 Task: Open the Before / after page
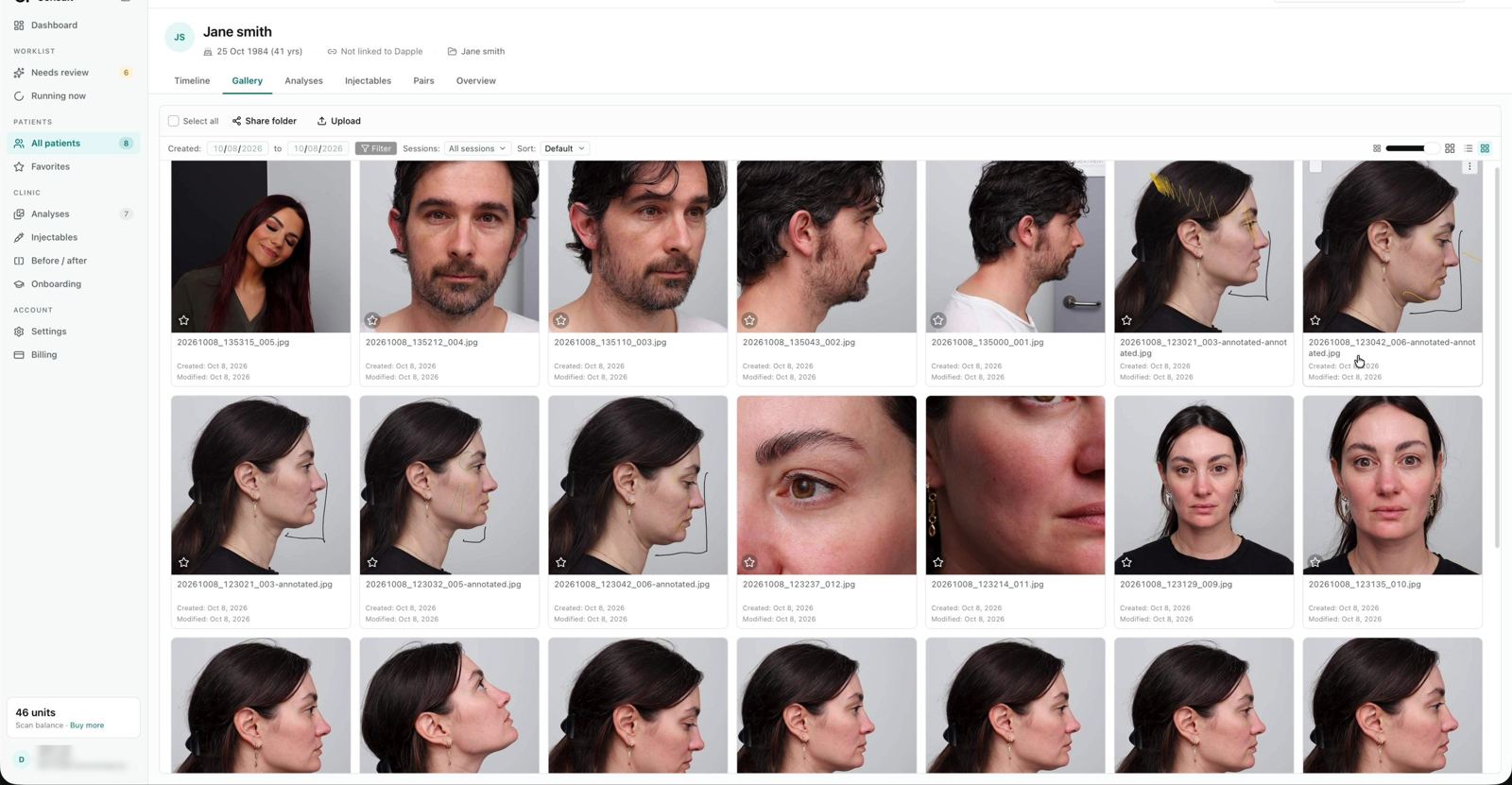click(59, 261)
